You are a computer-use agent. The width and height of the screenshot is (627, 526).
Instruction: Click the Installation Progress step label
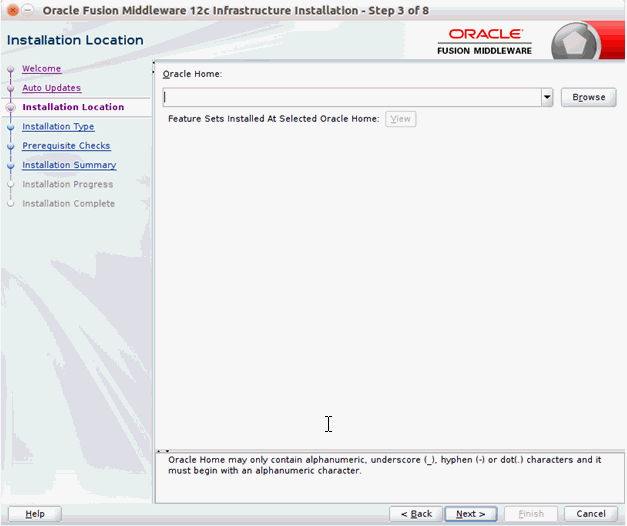68,184
